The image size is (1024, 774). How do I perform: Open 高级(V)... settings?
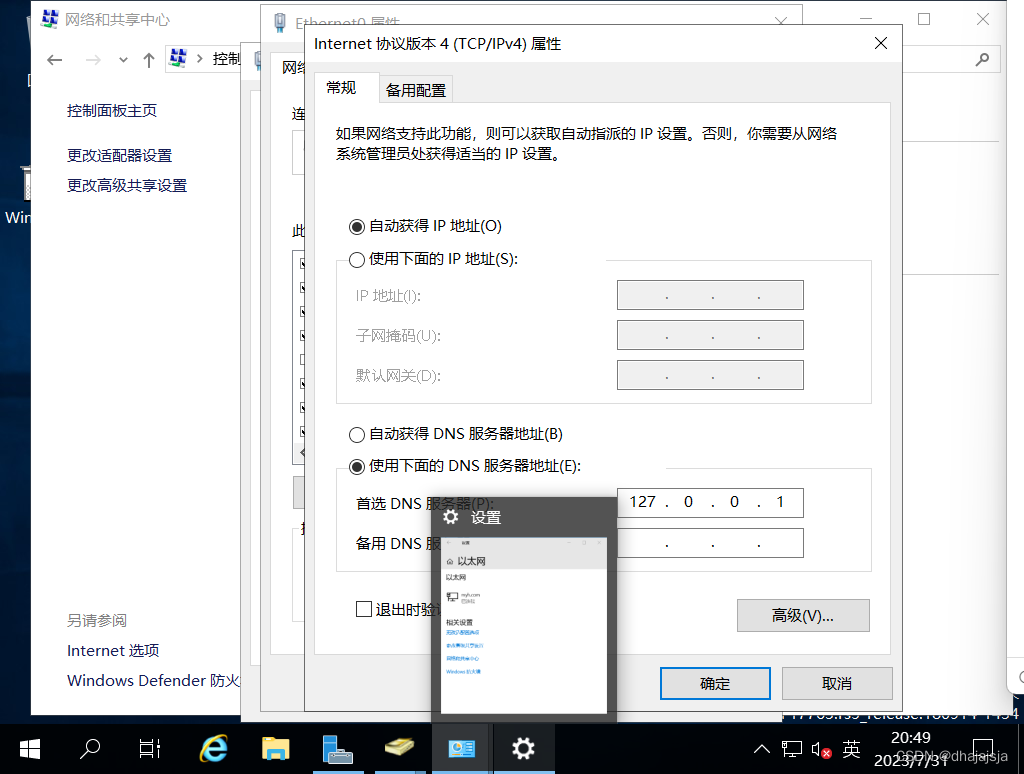803,615
